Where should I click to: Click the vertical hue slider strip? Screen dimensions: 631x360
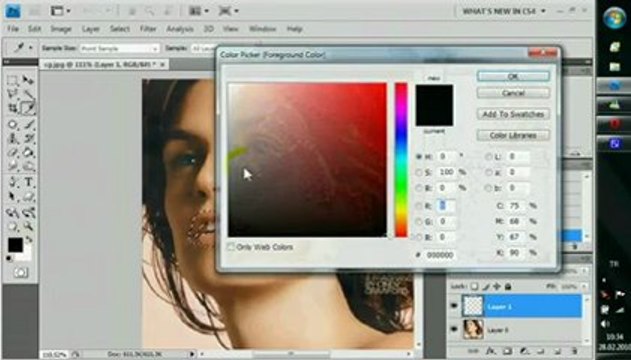coord(401,160)
